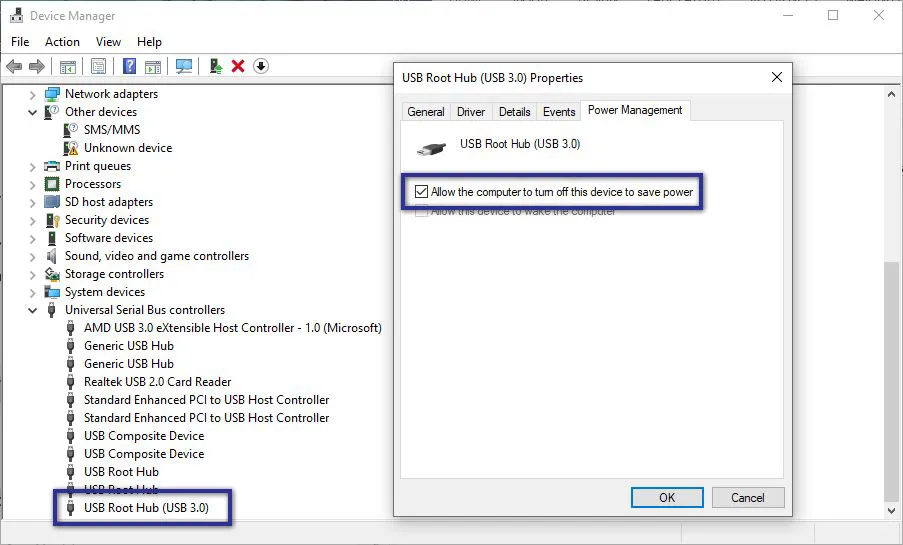903x545 pixels.
Task: Click the Scan for hardware changes monitor icon
Action: [x=184, y=66]
